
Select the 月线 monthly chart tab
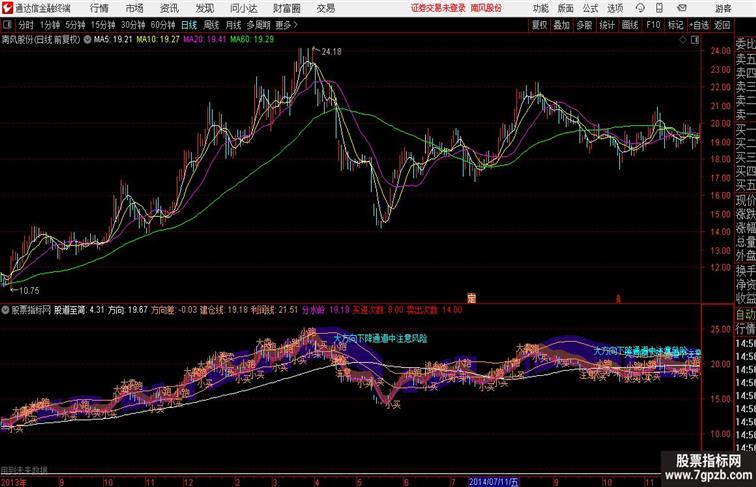(x=233, y=25)
